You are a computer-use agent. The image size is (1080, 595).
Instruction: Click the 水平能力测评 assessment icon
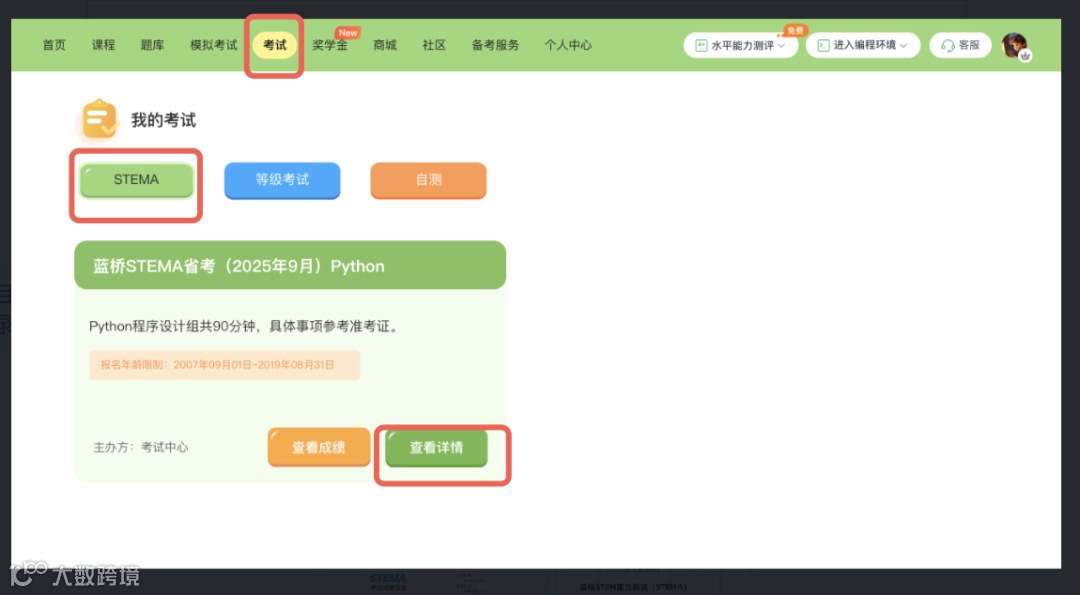(701, 44)
